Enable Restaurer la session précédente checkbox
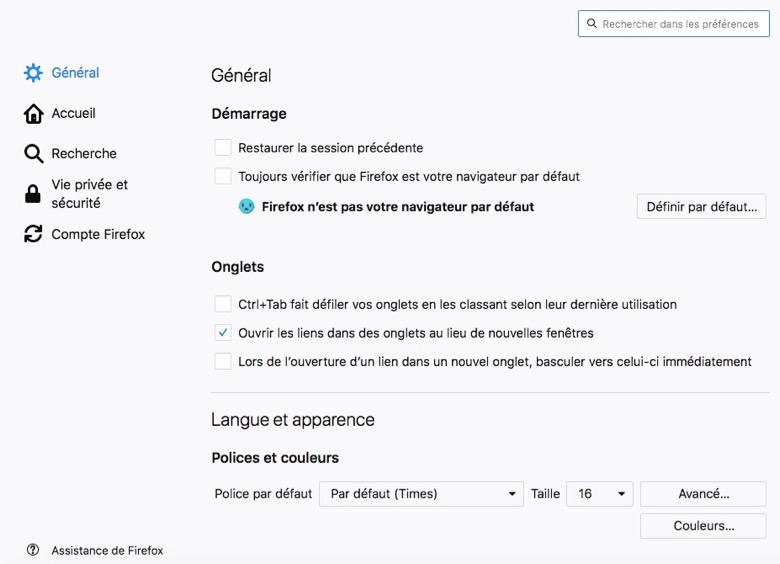The height and width of the screenshot is (564, 780). [222, 148]
